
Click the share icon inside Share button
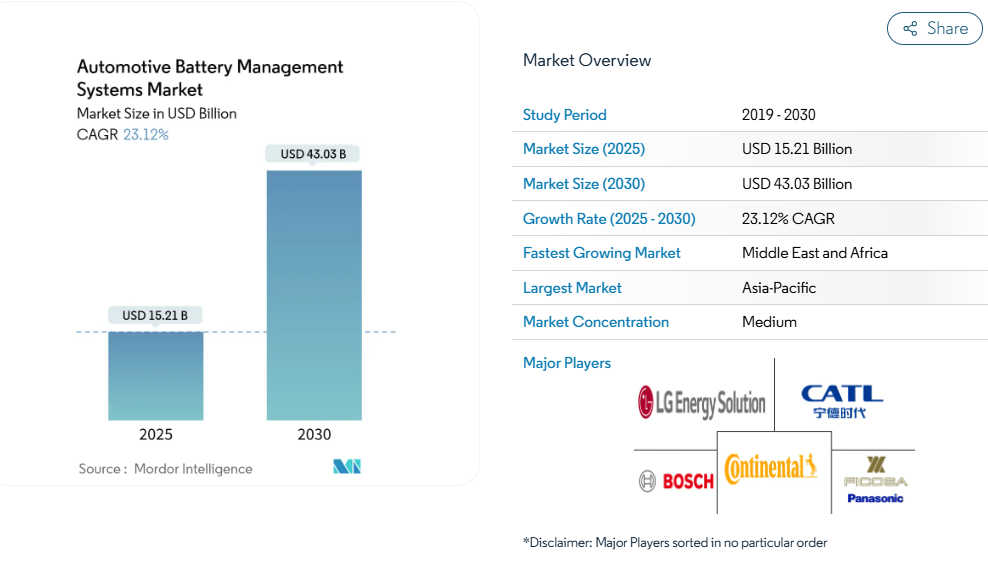(x=910, y=29)
